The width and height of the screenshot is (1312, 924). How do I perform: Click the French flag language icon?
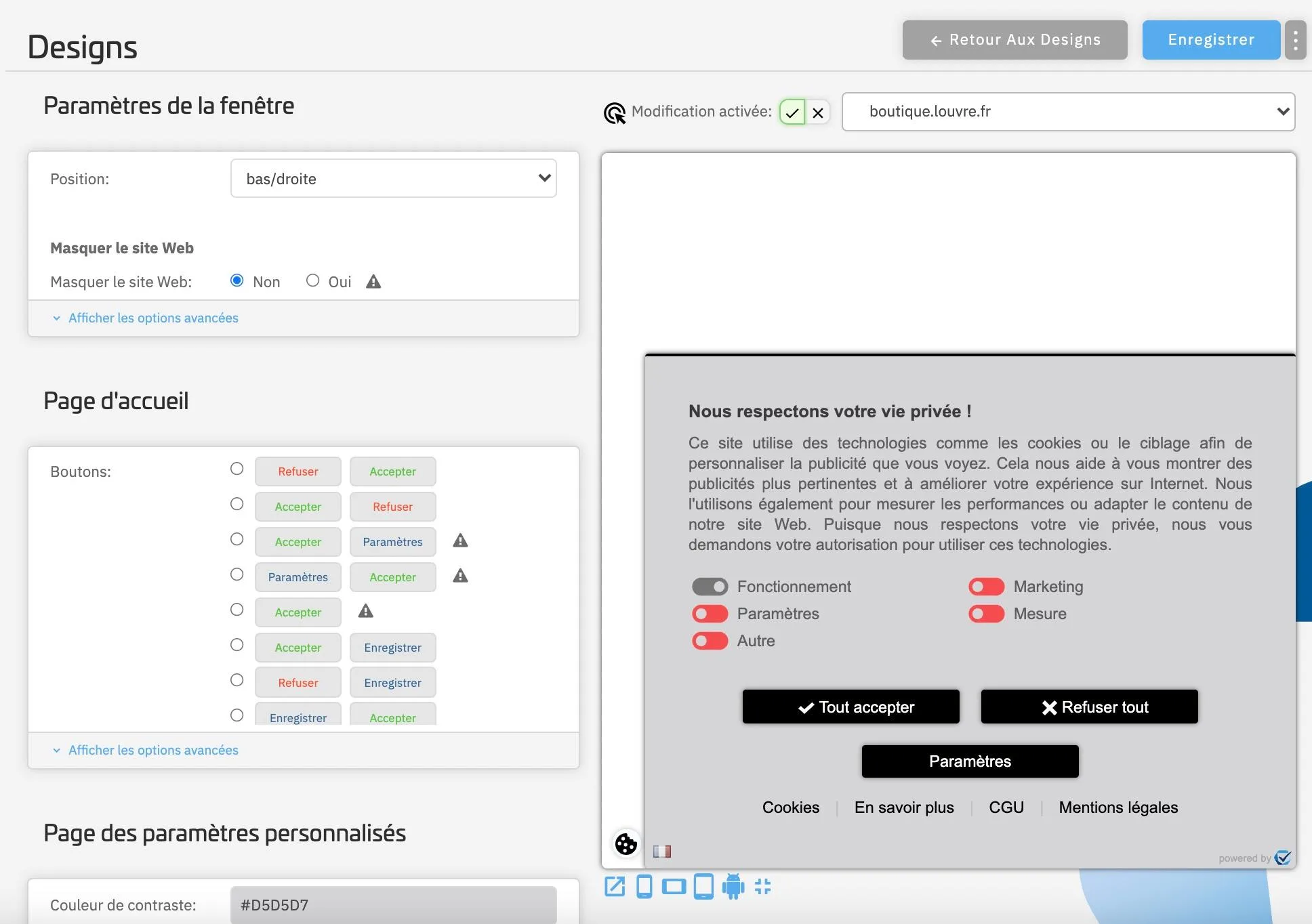tap(662, 852)
